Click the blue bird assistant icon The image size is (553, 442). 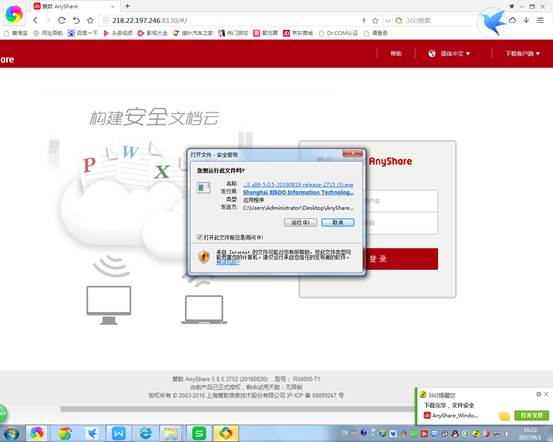tap(493, 22)
